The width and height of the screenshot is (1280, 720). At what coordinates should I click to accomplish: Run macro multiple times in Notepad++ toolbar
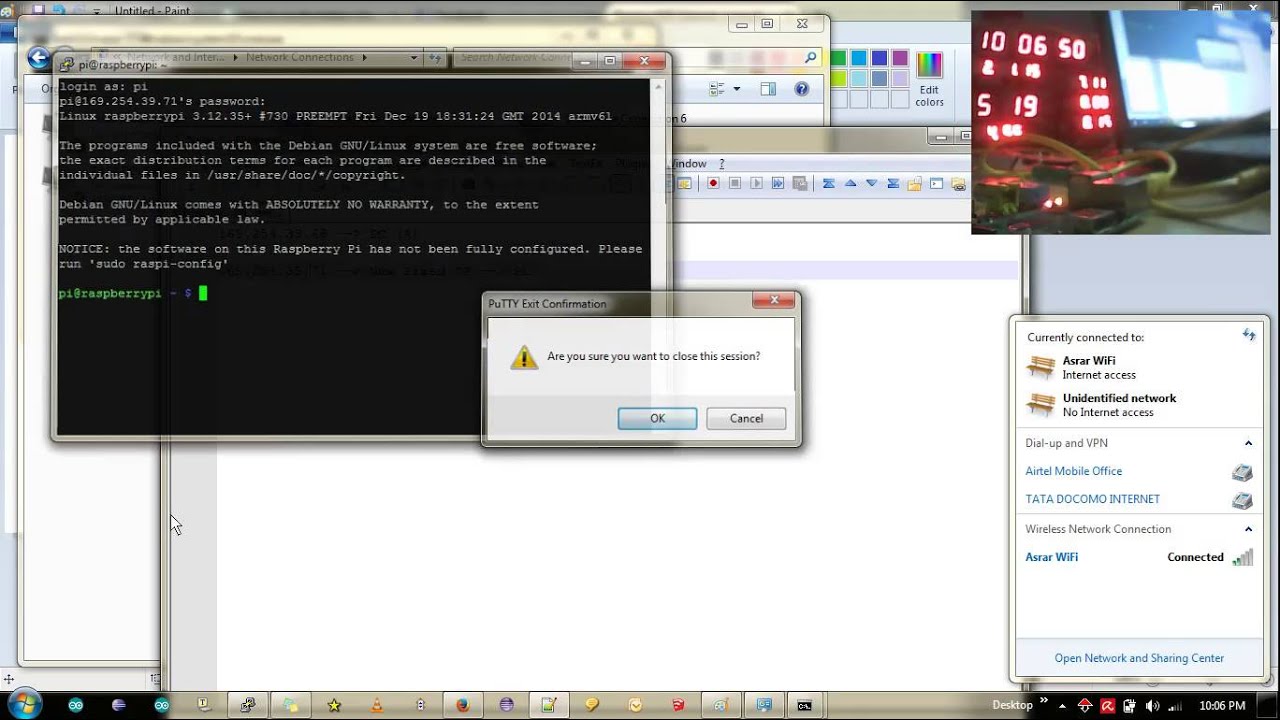point(778,183)
